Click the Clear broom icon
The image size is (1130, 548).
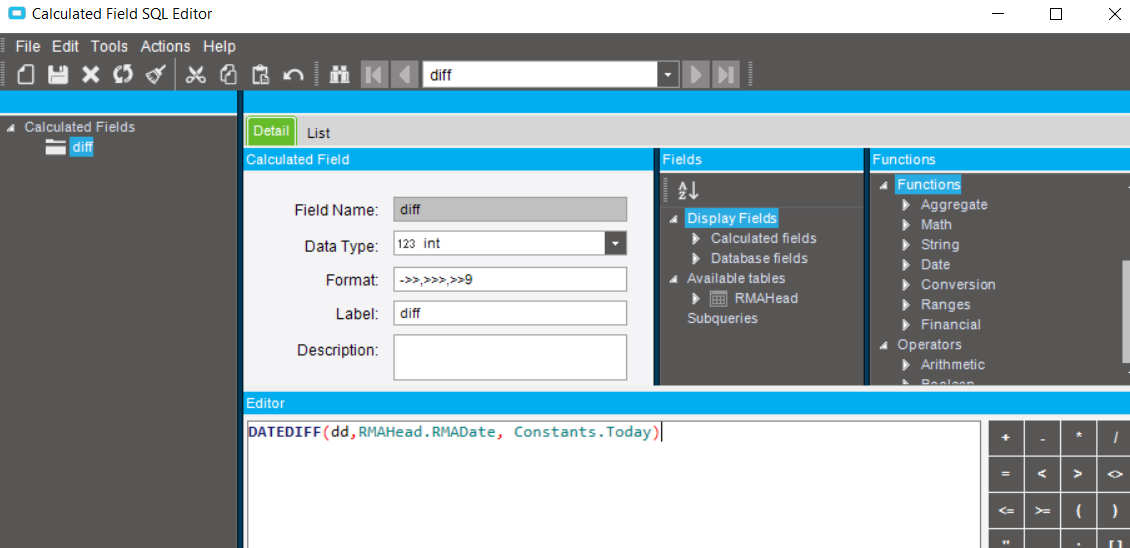[x=156, y=74]
